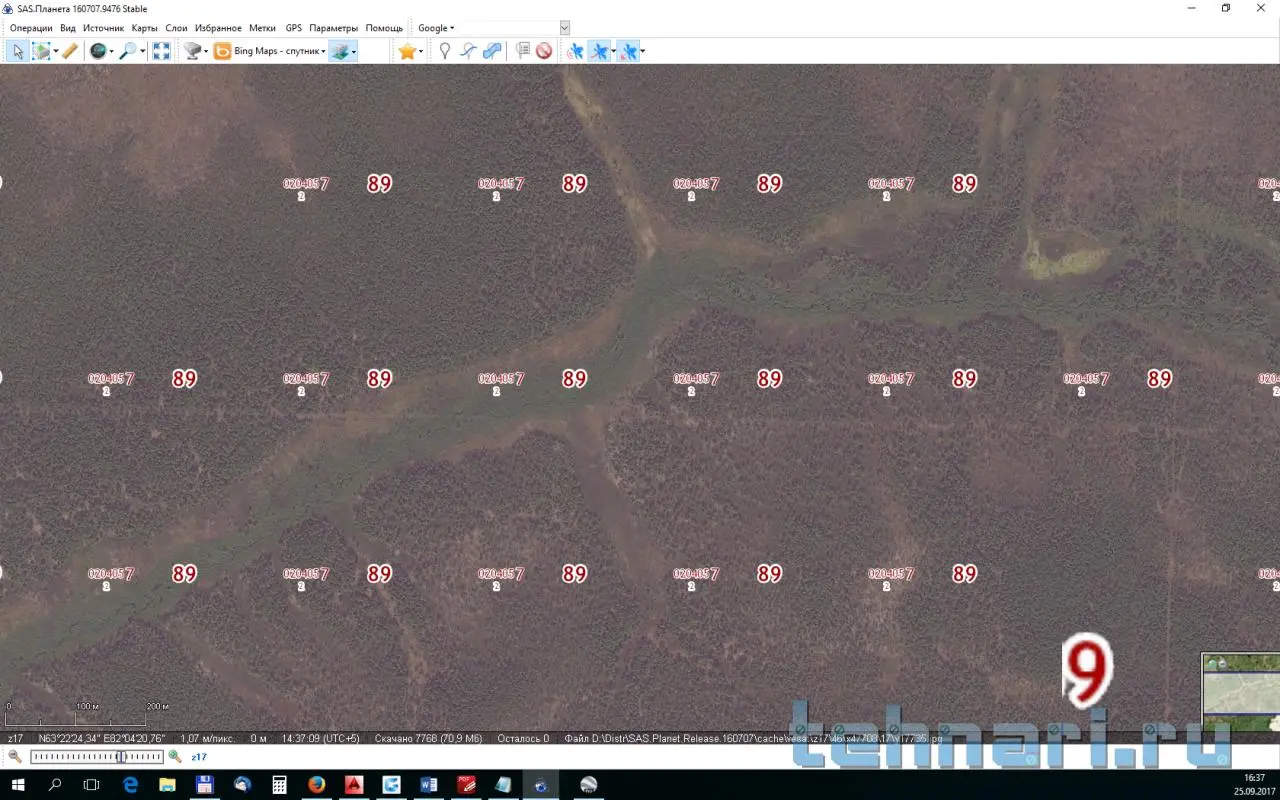Click the N63°22'24,34" coordinates in status bar
Image resolution: width=1280 pixels, height=800 pixels.
[x=102, y=739]
